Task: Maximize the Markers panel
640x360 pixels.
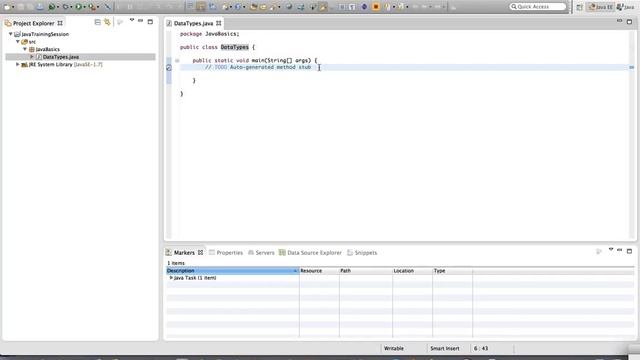Action: pyautogui.click(x=629, y=251)
